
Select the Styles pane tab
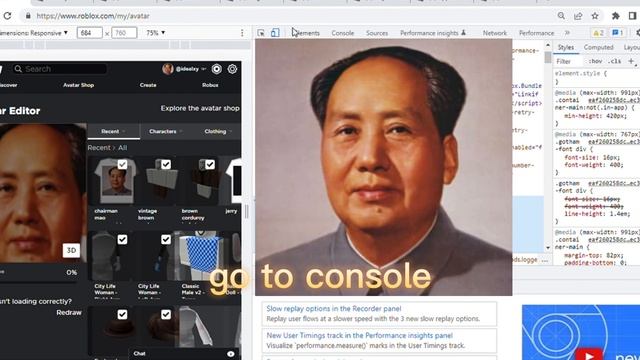coord(566,47)
